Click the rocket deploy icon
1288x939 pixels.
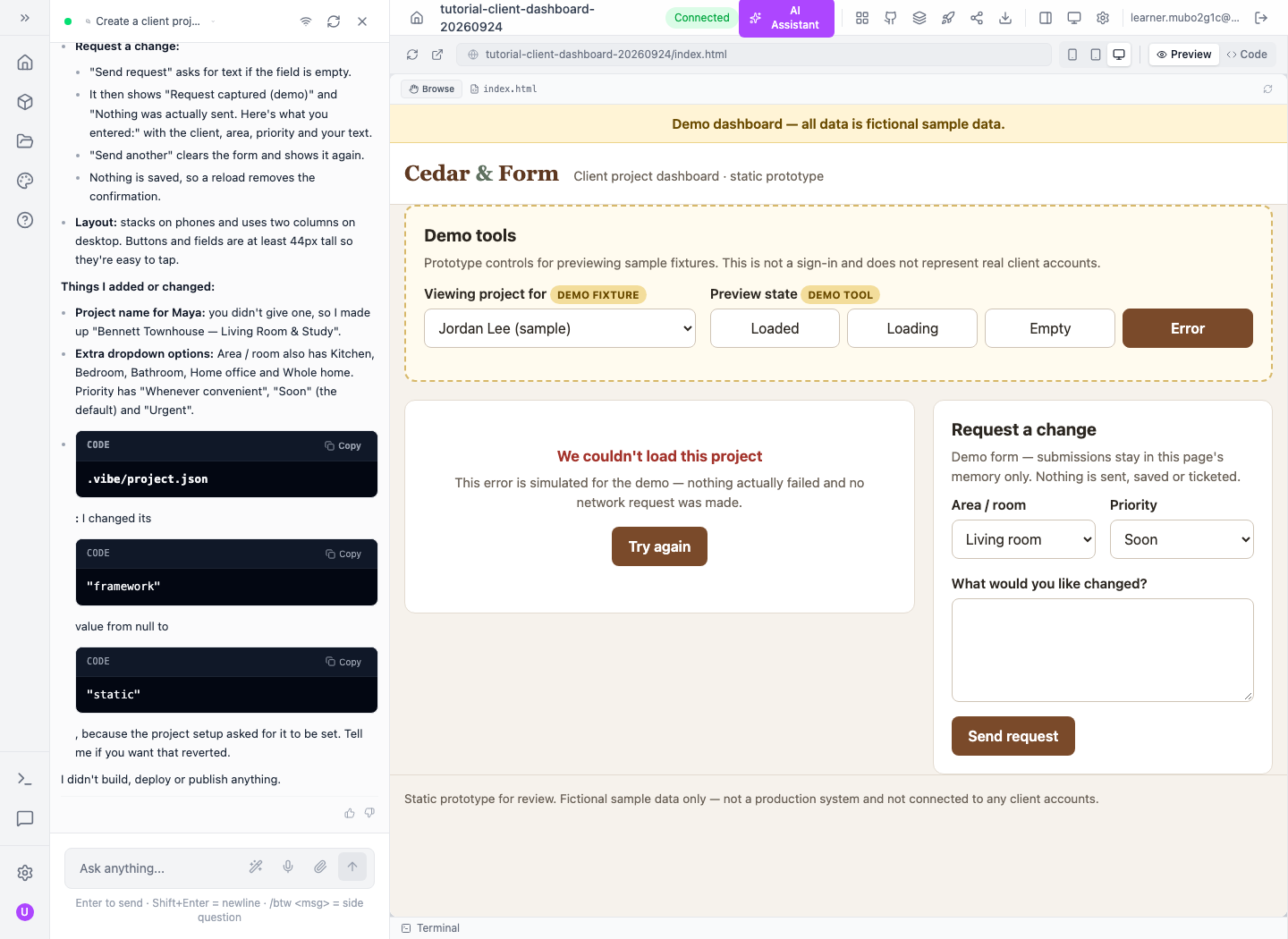tap(948, 18)
